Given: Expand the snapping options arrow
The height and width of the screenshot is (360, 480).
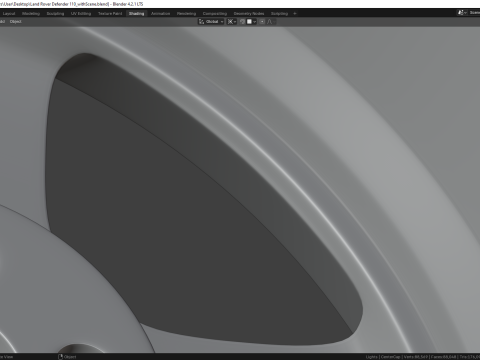Looking at the screenshot, I should tap(255, 22).
